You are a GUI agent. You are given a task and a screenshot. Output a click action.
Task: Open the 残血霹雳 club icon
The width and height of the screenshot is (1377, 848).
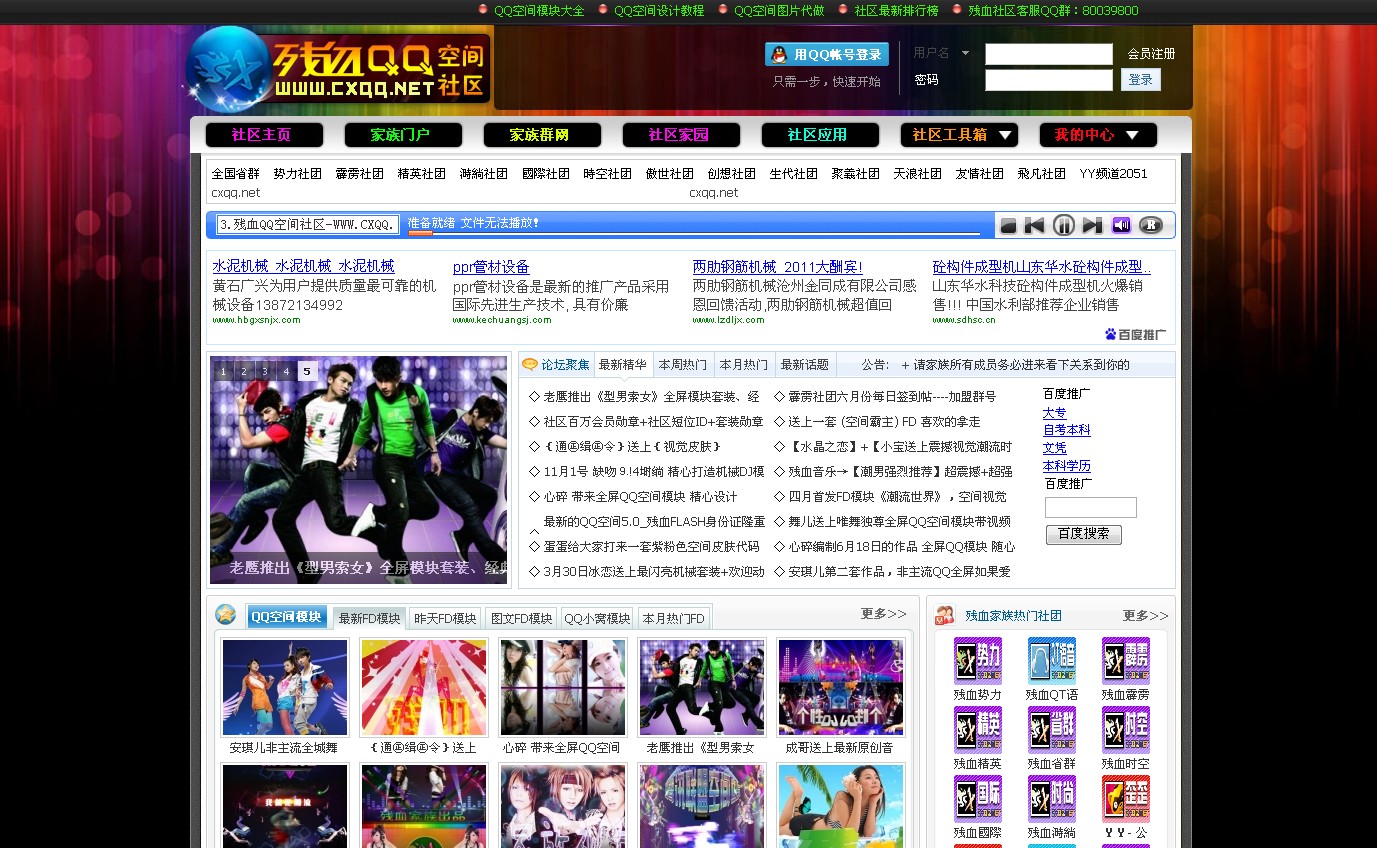[1126, 661]
